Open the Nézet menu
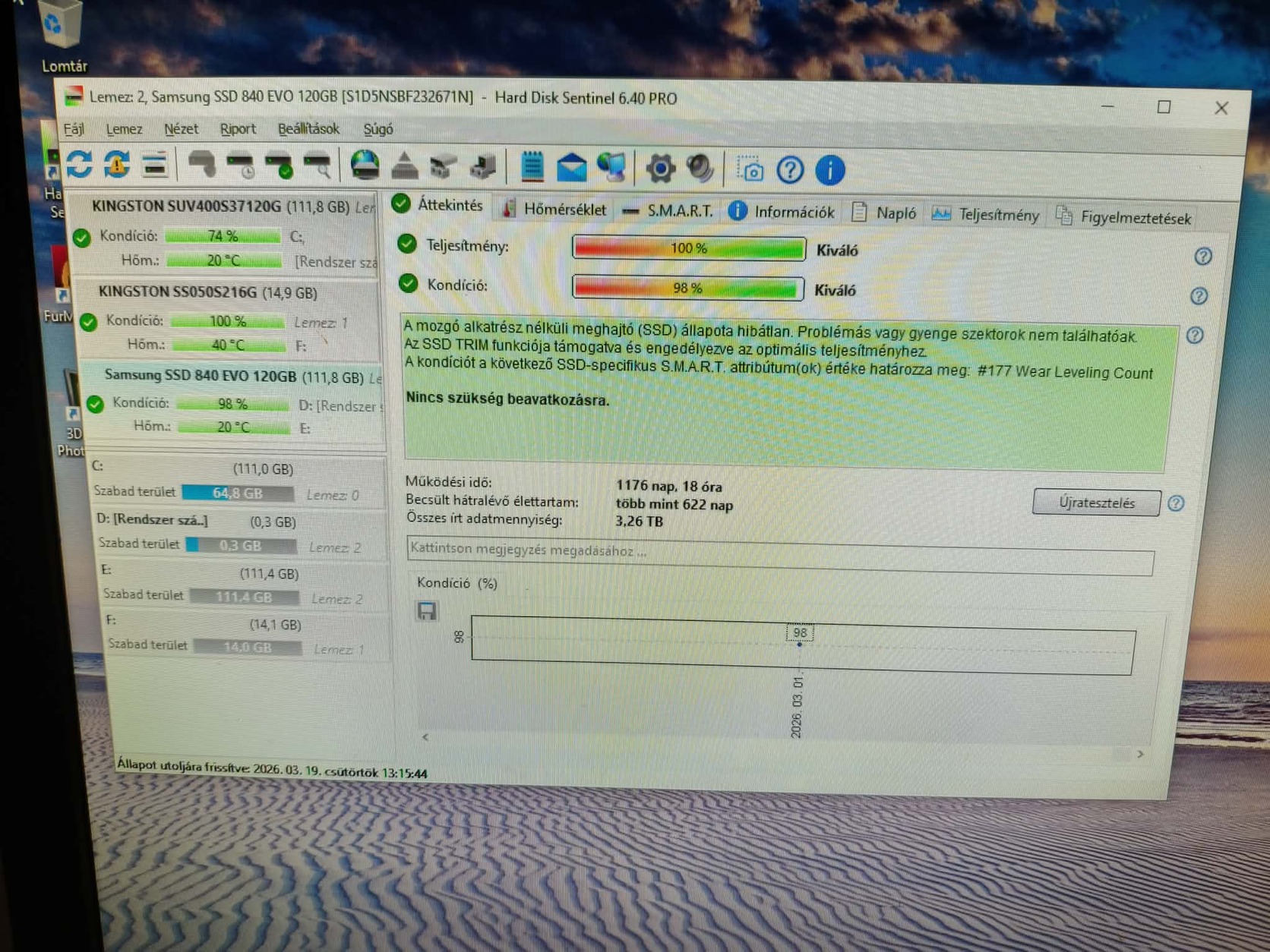This screenshot has width=1270, height=952. point(182,129)
